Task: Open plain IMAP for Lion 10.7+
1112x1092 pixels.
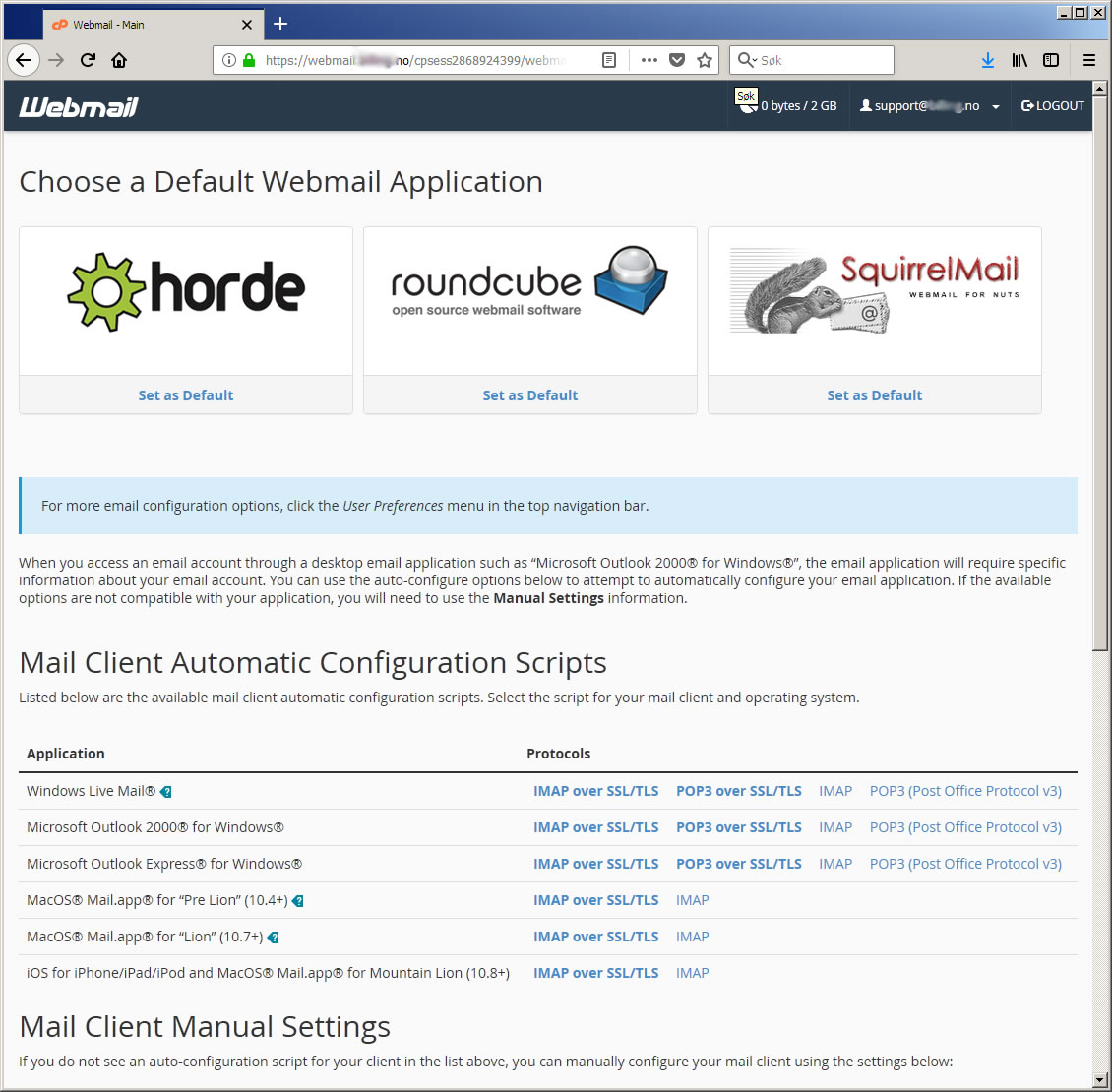Action: [x=692, y=937]
